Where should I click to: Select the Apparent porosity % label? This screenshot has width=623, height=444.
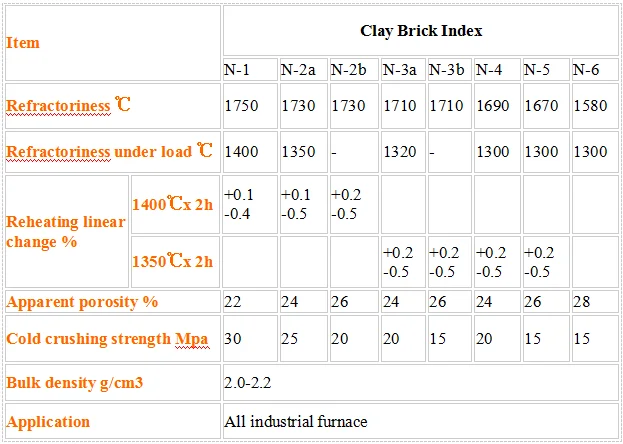click(x=82, y=301)
